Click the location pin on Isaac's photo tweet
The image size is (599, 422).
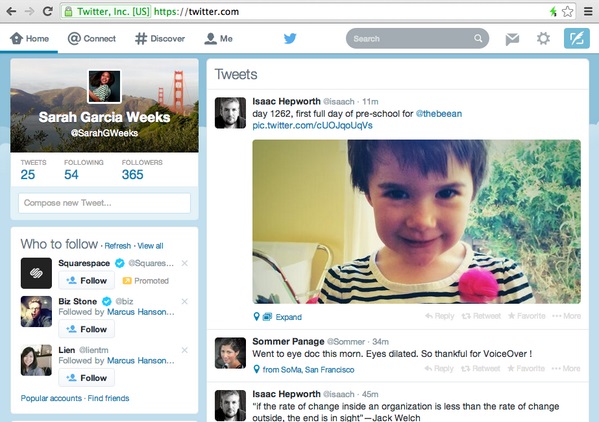[x=257, y=317]
